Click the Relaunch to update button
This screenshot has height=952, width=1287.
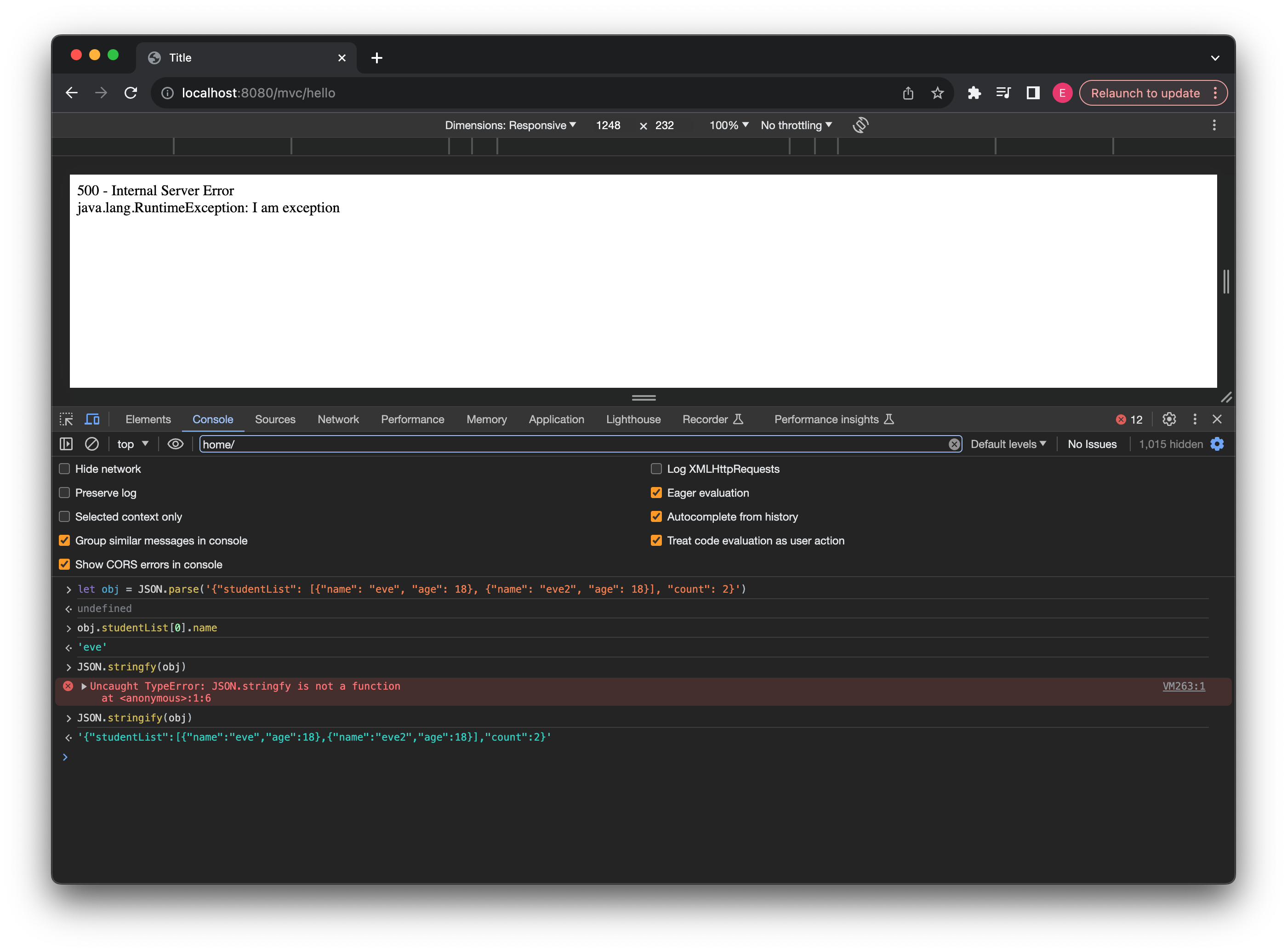1146,92
